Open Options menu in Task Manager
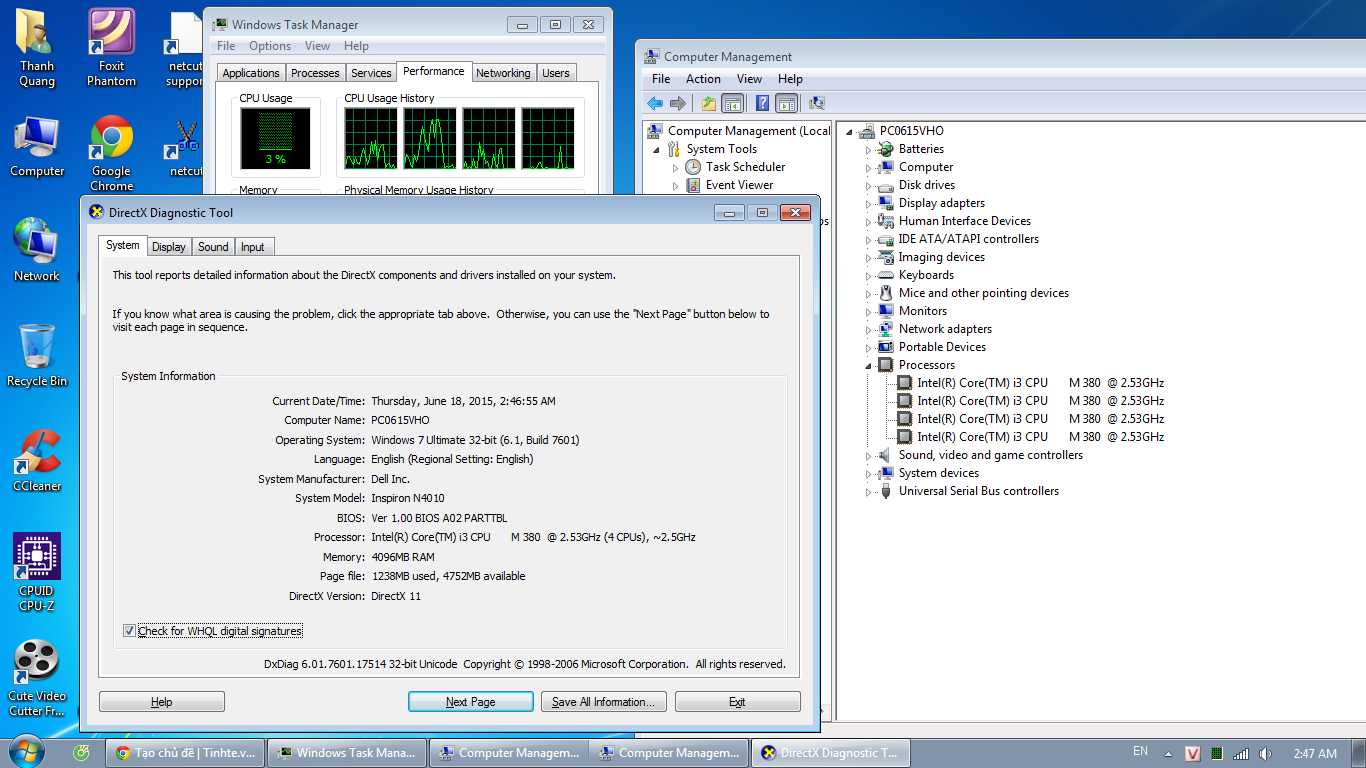Screen dimensions: 1366x768 coord(270,46)
